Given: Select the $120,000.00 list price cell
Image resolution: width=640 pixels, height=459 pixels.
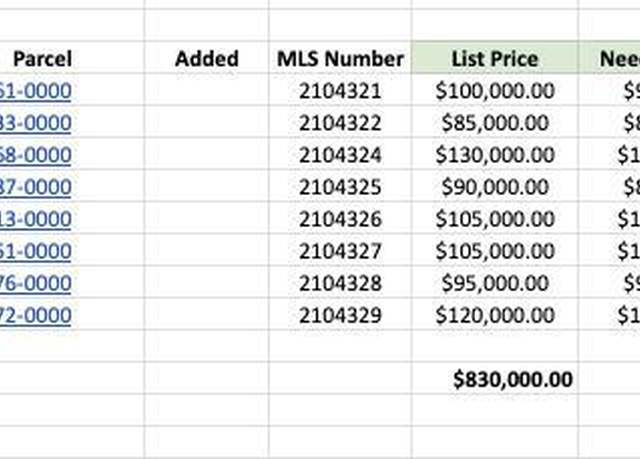Looking at the screenshot, I should 495,315.
